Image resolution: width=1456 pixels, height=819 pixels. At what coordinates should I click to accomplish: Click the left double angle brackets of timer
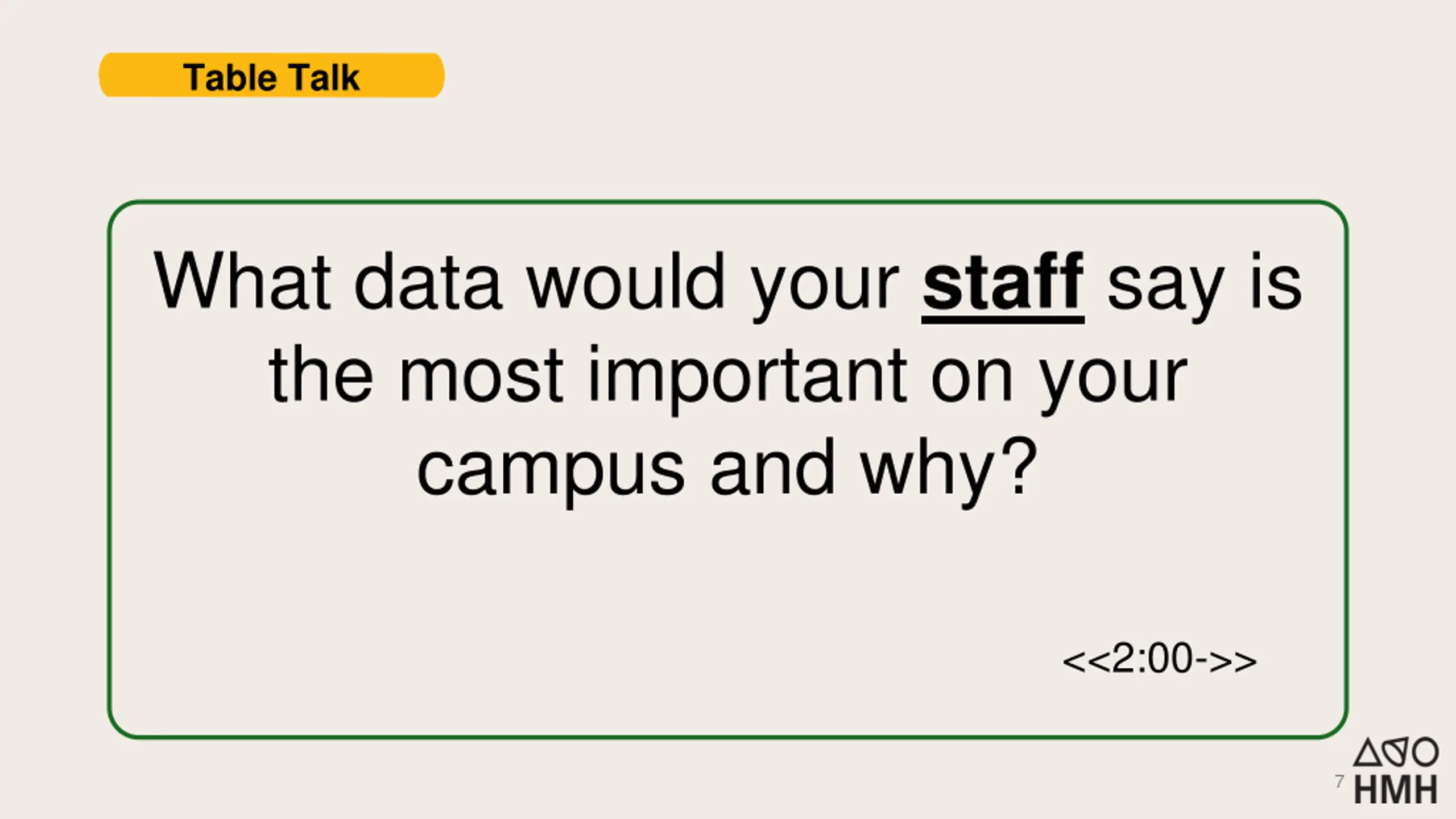click(1086, 661)
